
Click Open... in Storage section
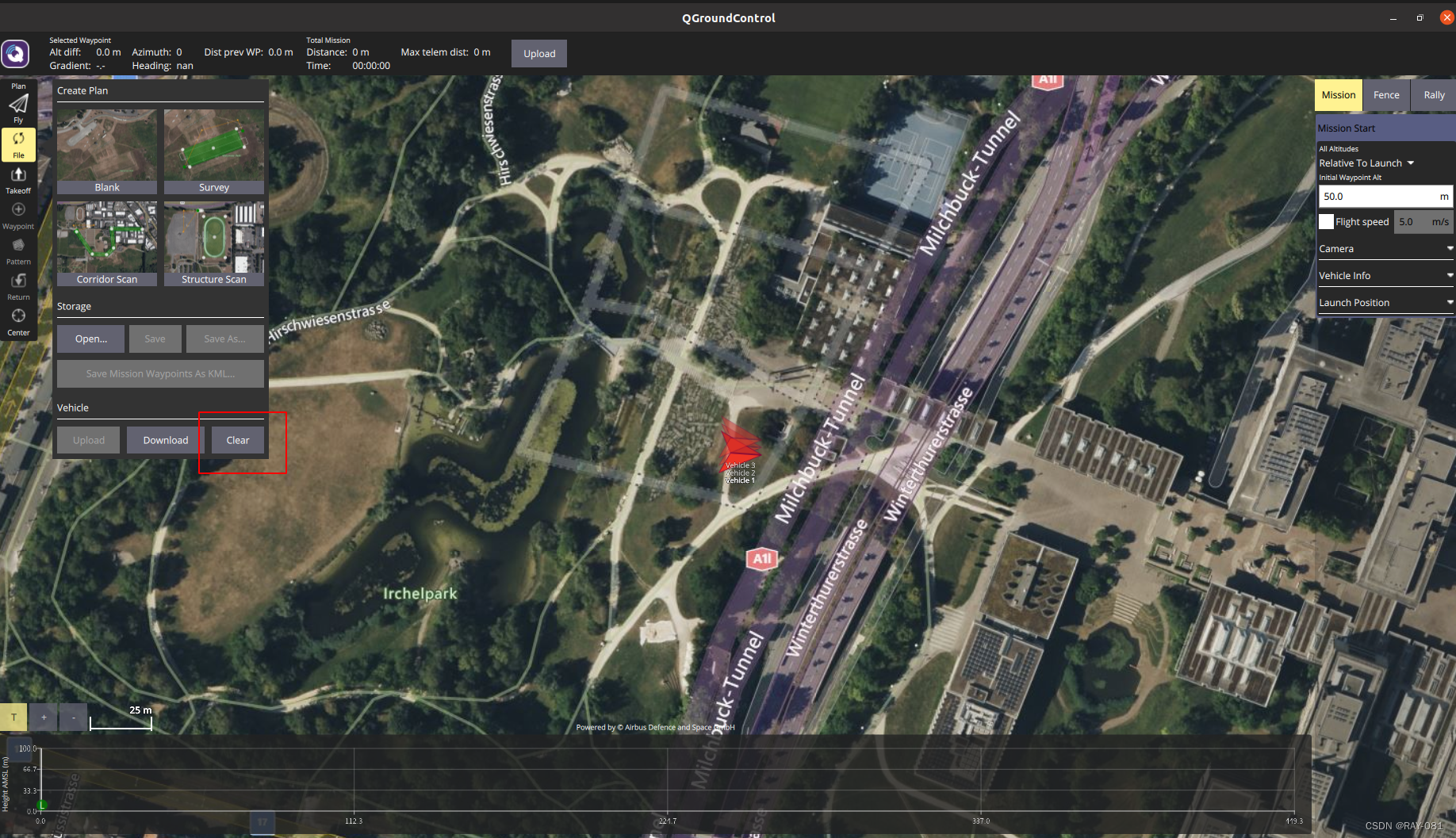90,339
